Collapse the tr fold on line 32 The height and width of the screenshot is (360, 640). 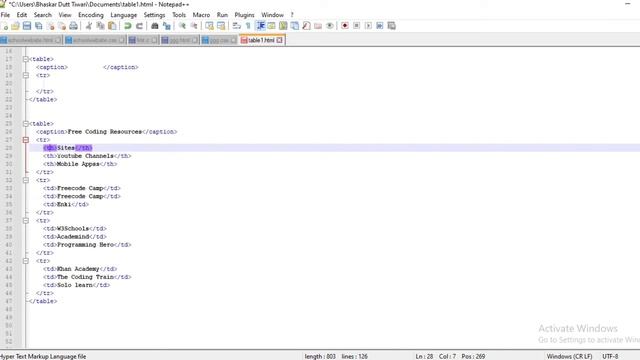click(x=26, y=180)
